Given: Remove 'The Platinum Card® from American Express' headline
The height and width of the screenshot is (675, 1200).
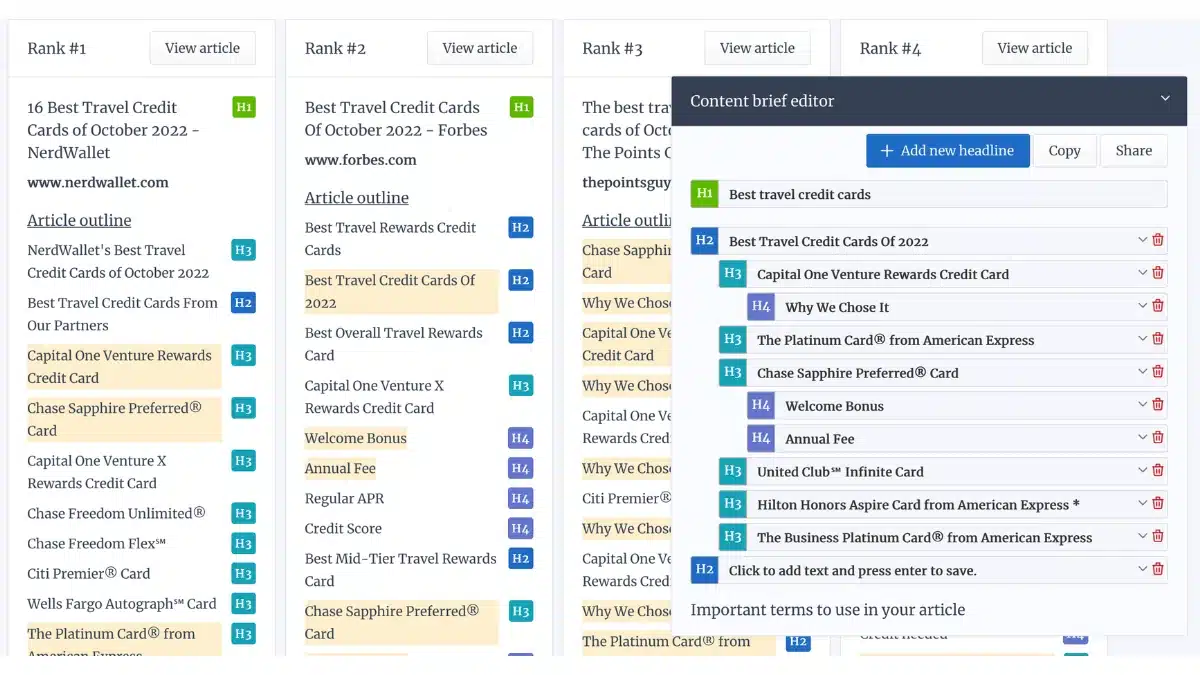Looking at the screenshot, I should [x=1158, y=339].
